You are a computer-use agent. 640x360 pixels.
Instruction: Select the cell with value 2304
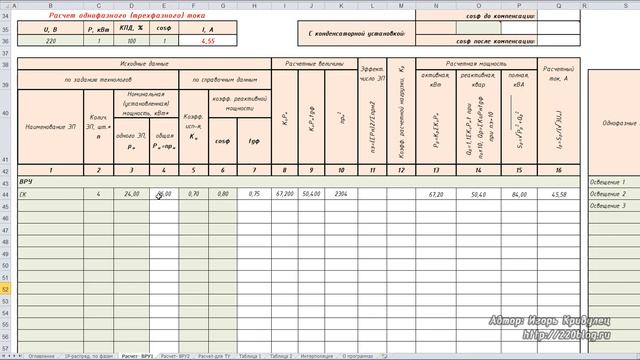341,194
